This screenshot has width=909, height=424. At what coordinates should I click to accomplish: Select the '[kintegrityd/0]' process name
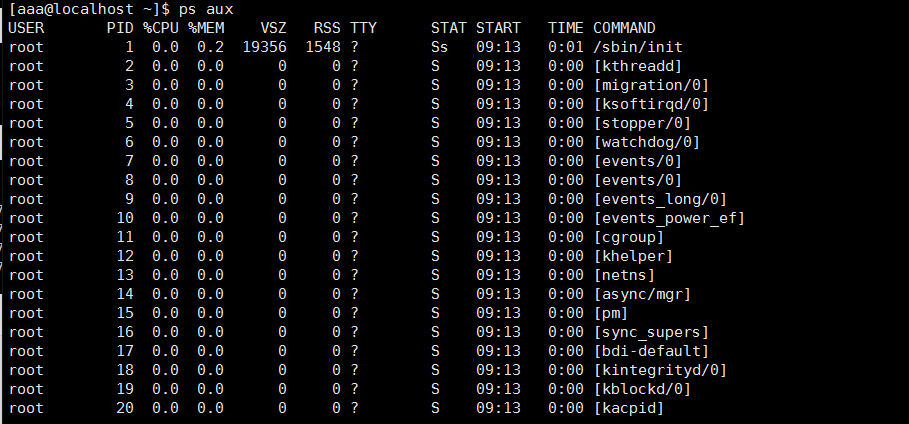(660, 371)
